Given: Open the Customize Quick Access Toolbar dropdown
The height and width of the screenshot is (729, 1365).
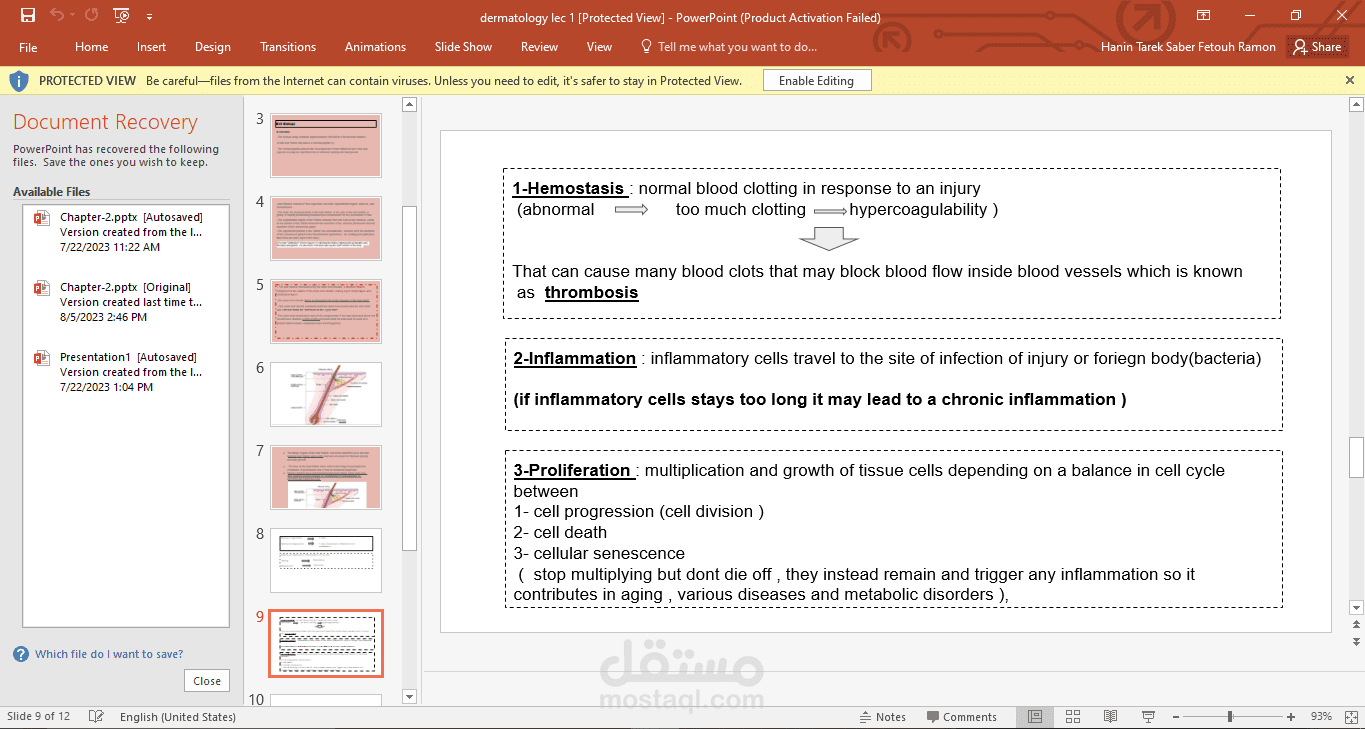Looking at the screenshot, I should coord(149,16).
